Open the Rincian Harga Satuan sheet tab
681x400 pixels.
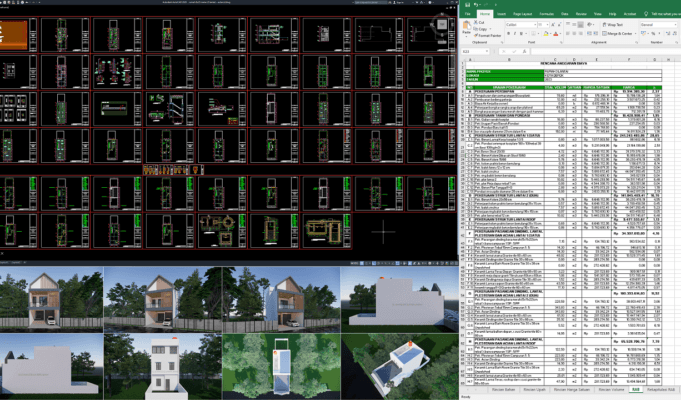click(572, 390)
